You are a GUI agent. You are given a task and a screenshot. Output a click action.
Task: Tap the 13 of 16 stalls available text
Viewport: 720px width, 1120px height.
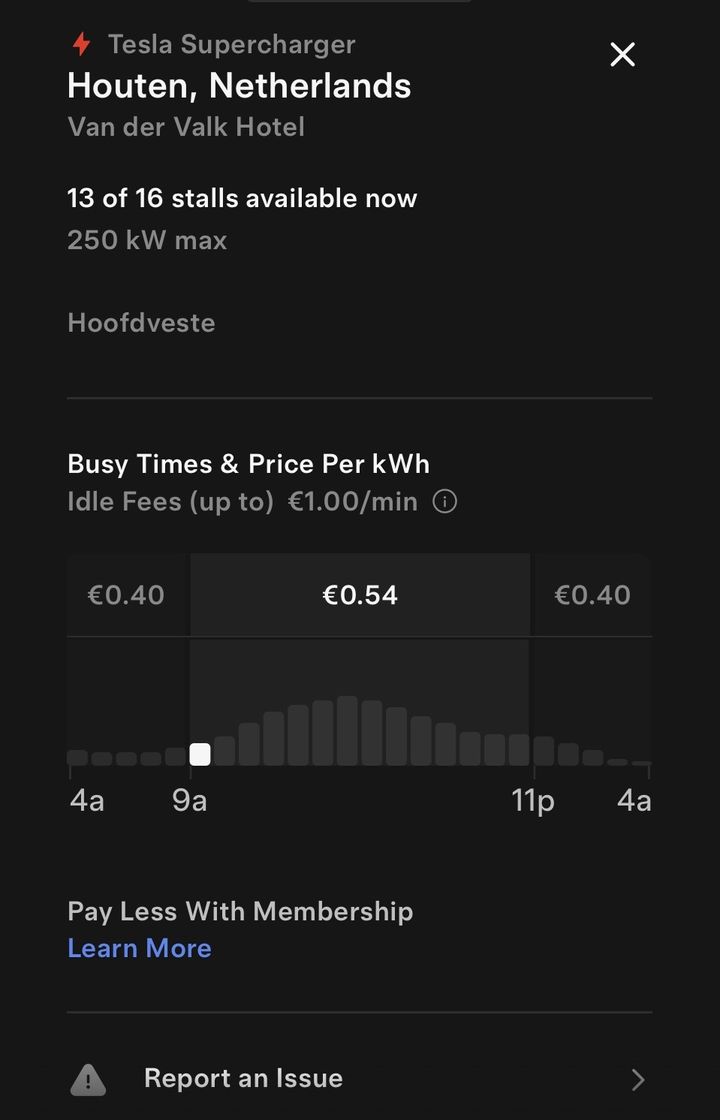pos(242,198)
